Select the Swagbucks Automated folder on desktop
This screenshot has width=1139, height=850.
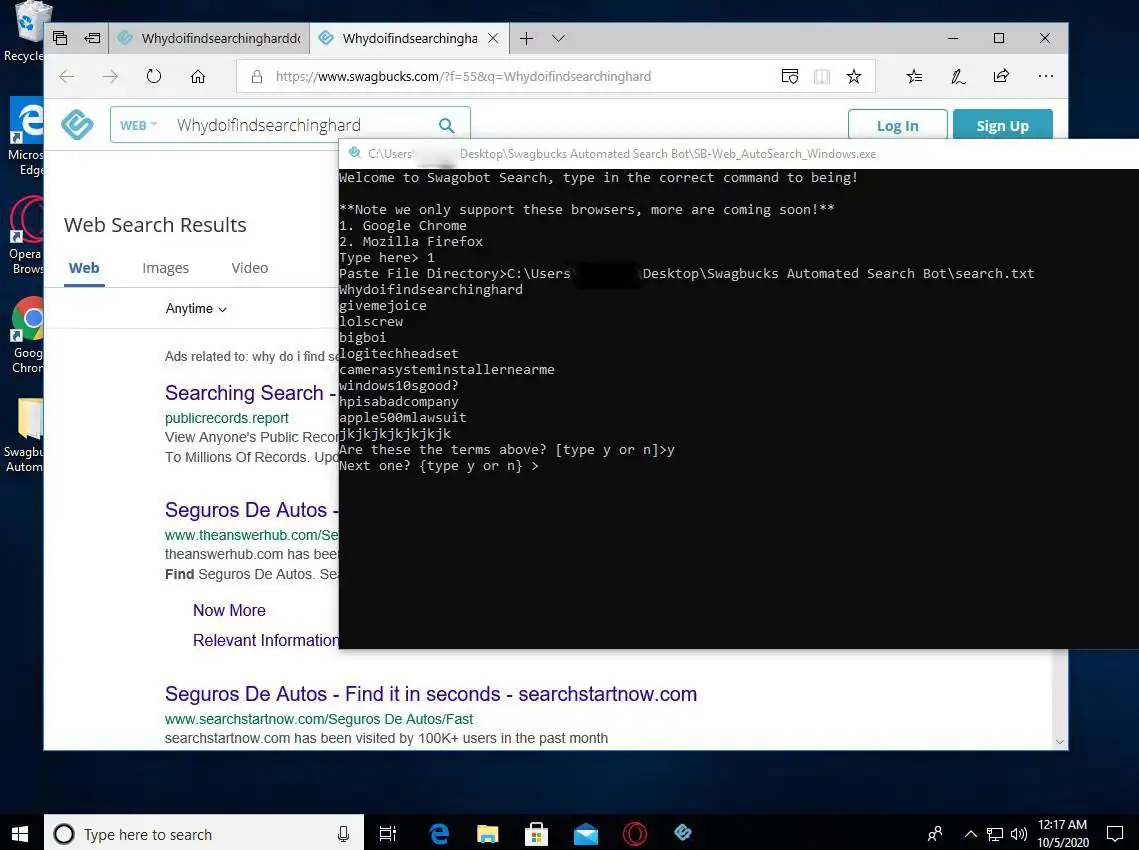(25, 434)
